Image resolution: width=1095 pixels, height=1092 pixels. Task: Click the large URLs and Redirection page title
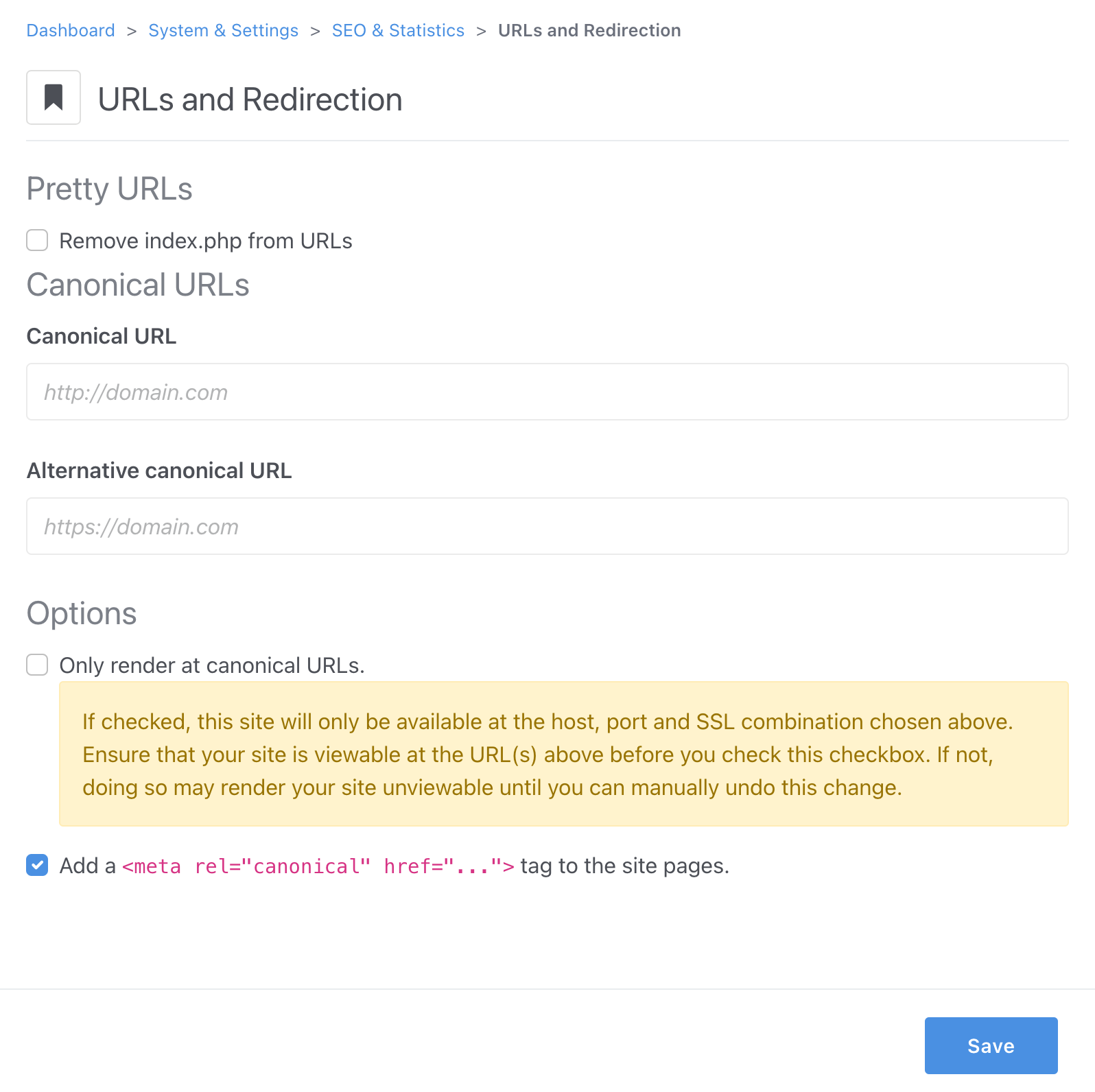250,99
